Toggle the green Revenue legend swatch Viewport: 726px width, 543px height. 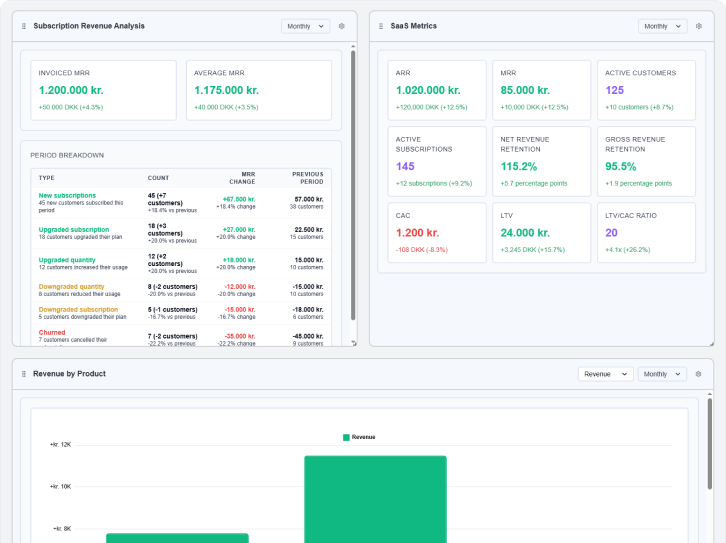coord(347,437)
